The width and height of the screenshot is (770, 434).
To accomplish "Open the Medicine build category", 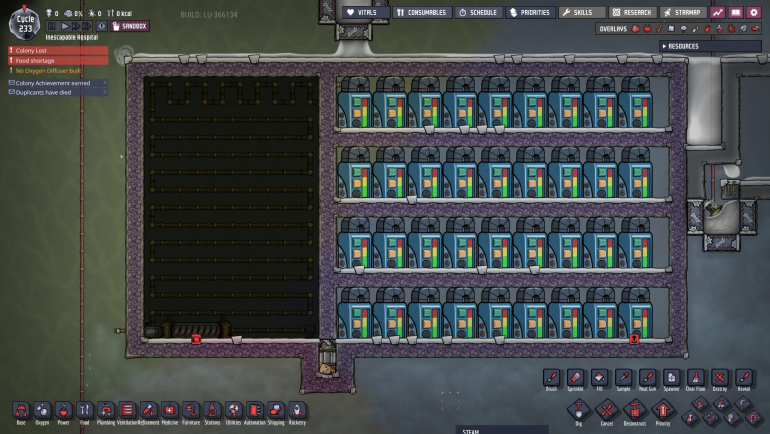I will coord(170,411).
